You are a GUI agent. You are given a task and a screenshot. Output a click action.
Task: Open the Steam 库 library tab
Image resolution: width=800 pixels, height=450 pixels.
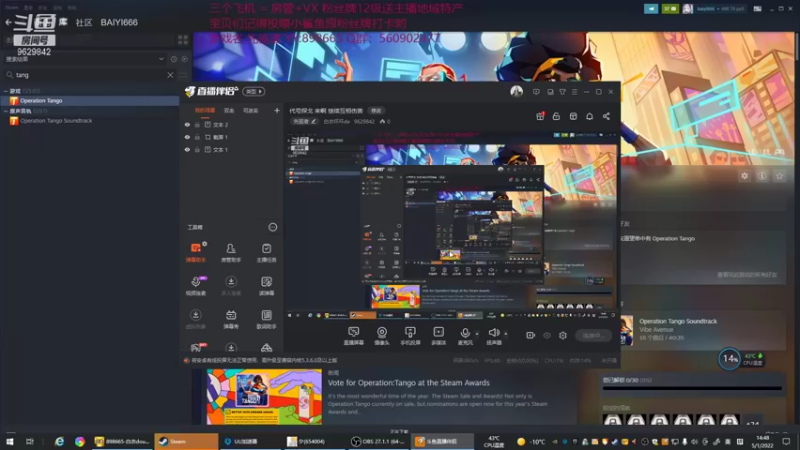(63, 22)
